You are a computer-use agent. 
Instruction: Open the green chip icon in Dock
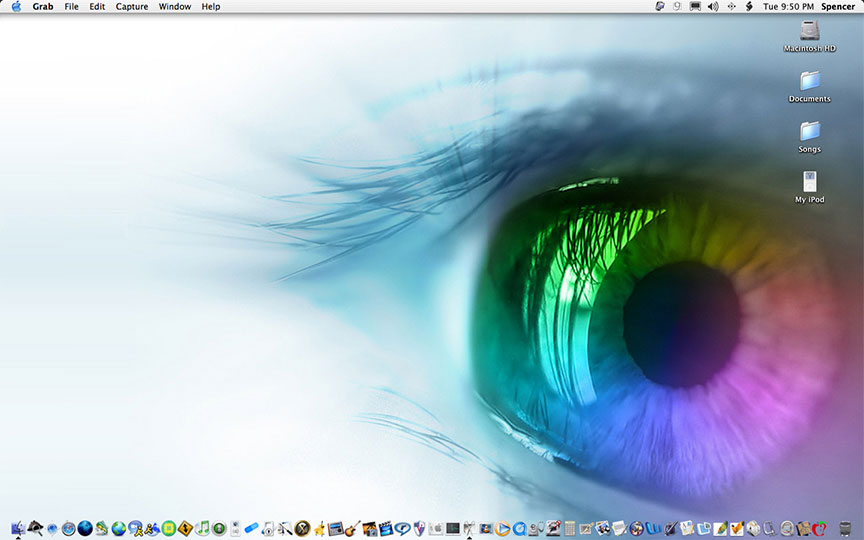click(169, 529)
